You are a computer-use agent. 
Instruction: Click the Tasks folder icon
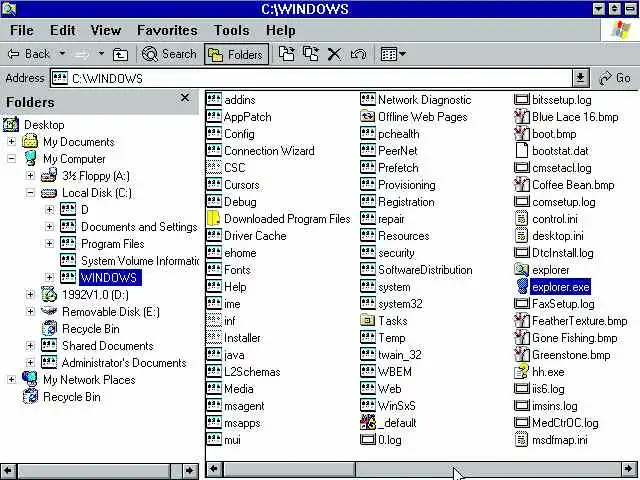tap(368, 321)
